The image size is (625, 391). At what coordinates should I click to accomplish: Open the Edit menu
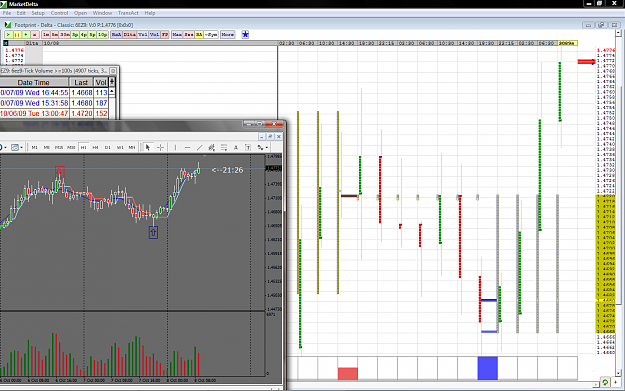(x=21, y=13)
